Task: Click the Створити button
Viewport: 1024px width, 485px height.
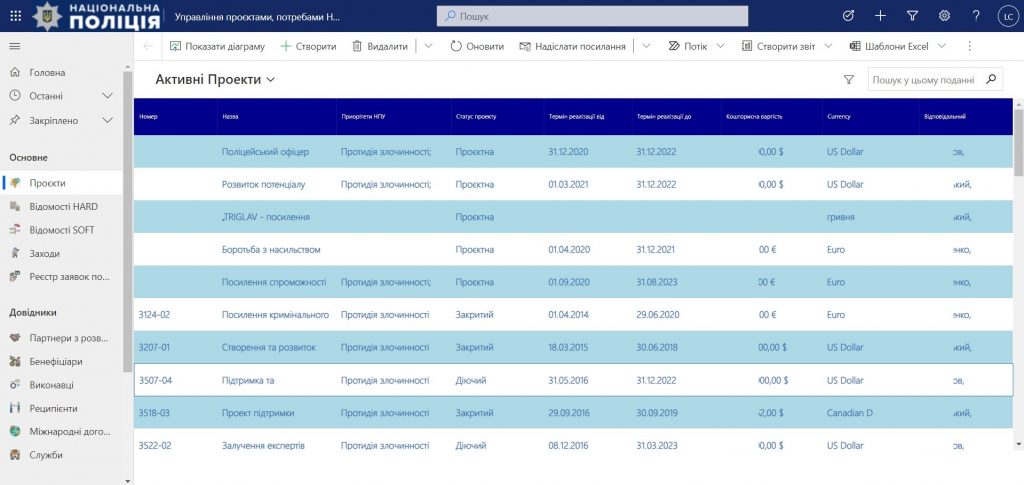Action: 308,46
